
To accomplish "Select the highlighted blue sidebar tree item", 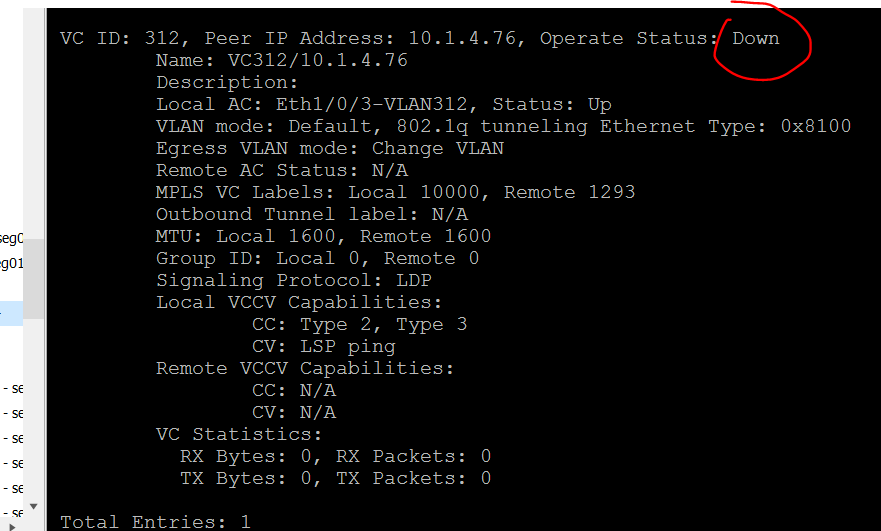I will tap(11, 314).
